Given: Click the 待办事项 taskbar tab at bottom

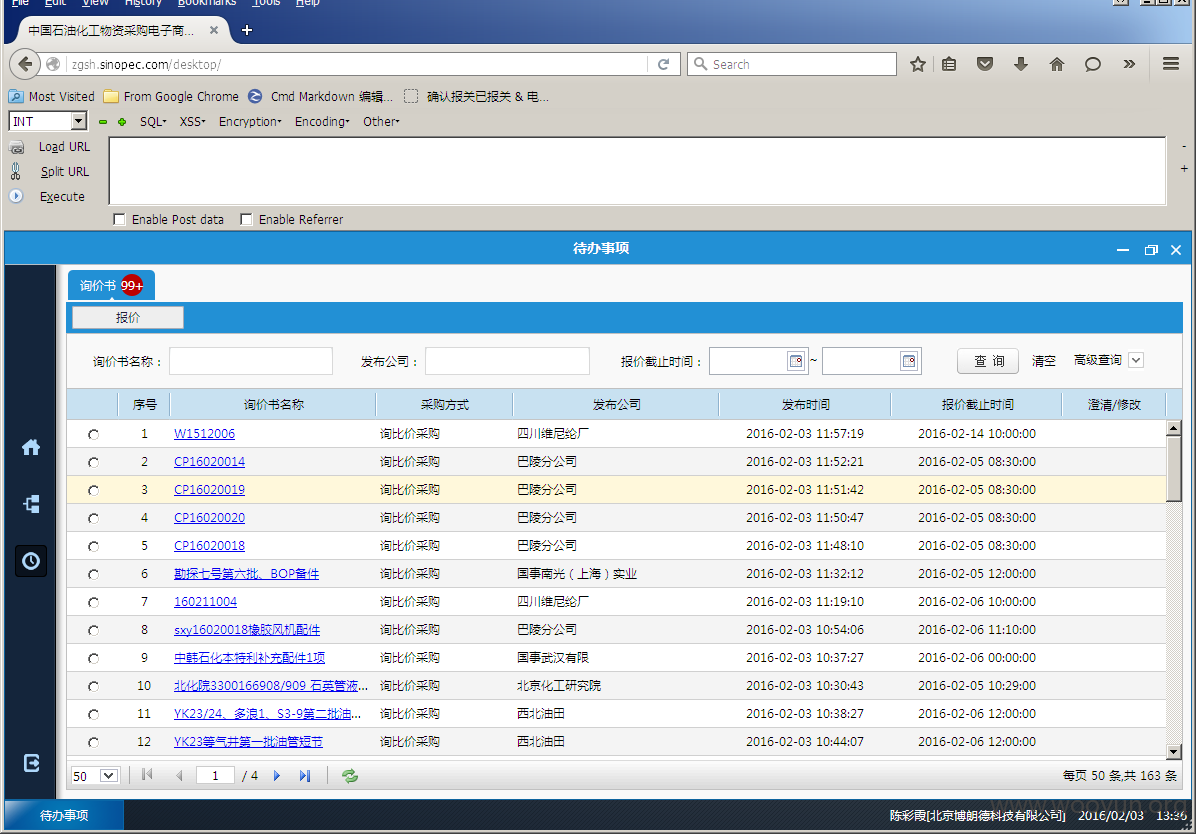Looking at the screenshot, I should [64, 815].
